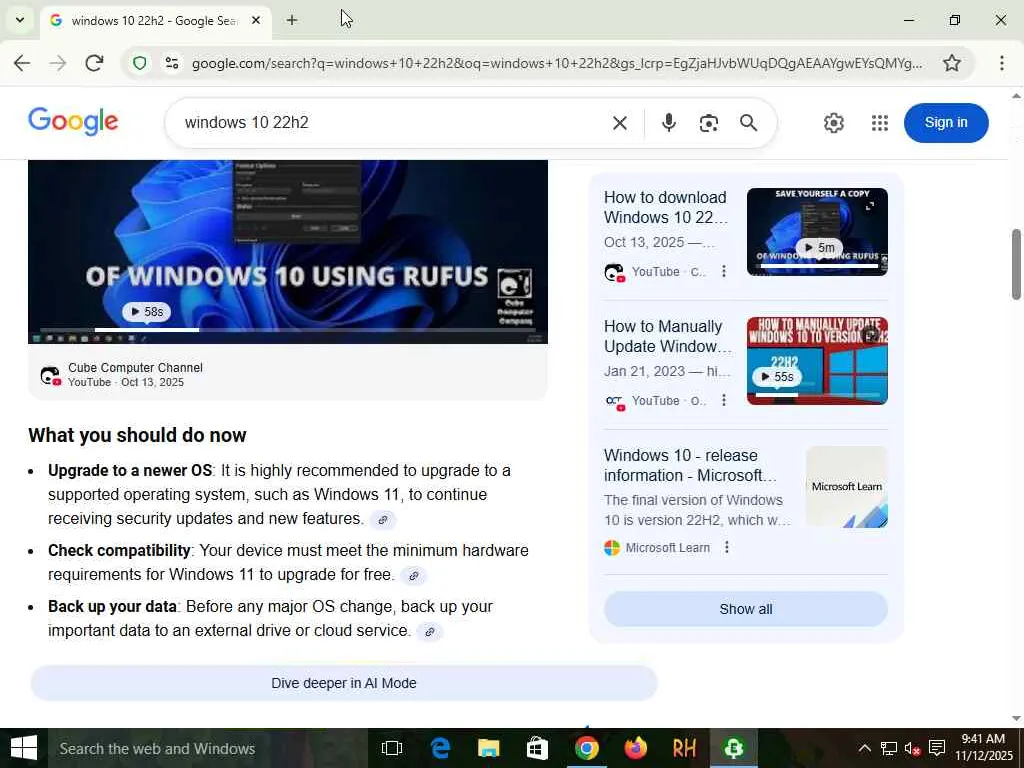Clear the search query

click(x=620, y=123)
